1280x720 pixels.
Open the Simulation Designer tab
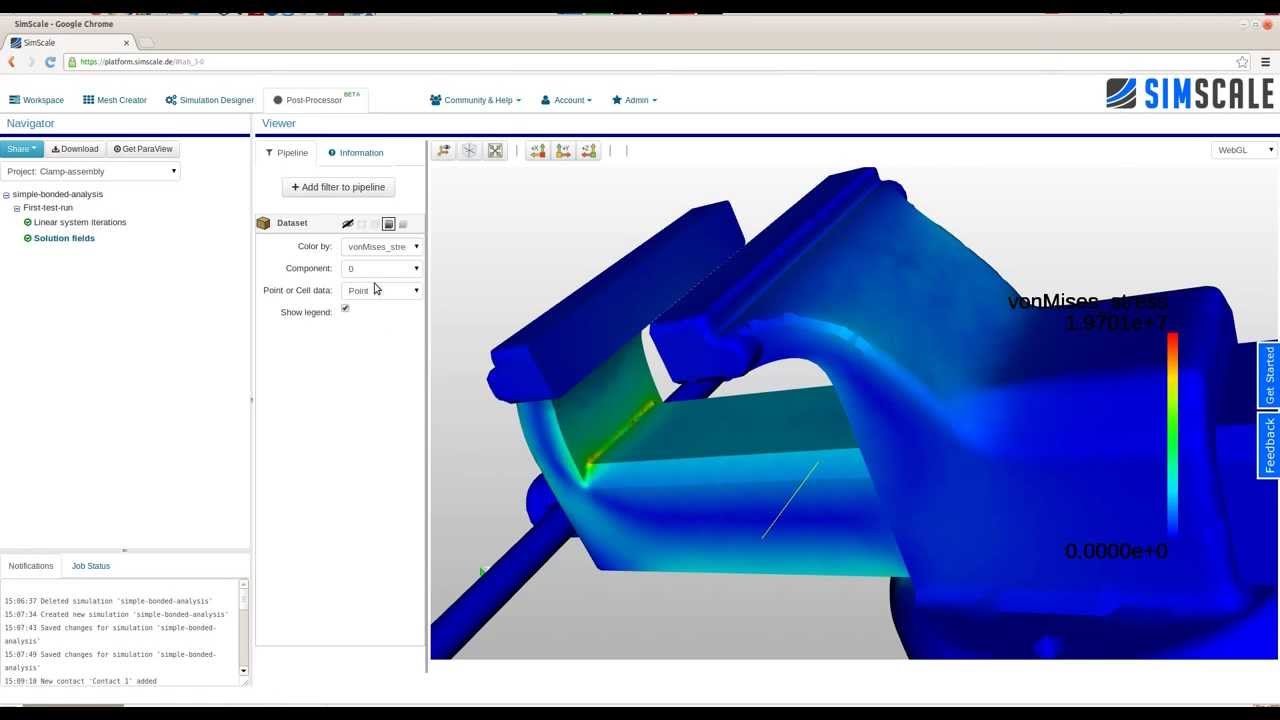pyautogui.click(x=210, y=100)
